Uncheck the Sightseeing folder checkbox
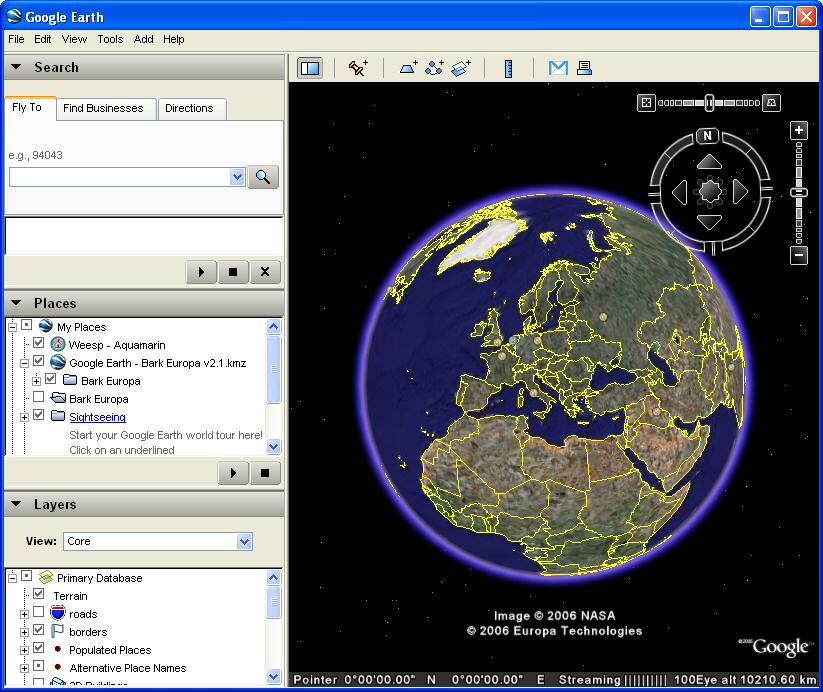Screen dimensions: 823x692 (38, 415)
